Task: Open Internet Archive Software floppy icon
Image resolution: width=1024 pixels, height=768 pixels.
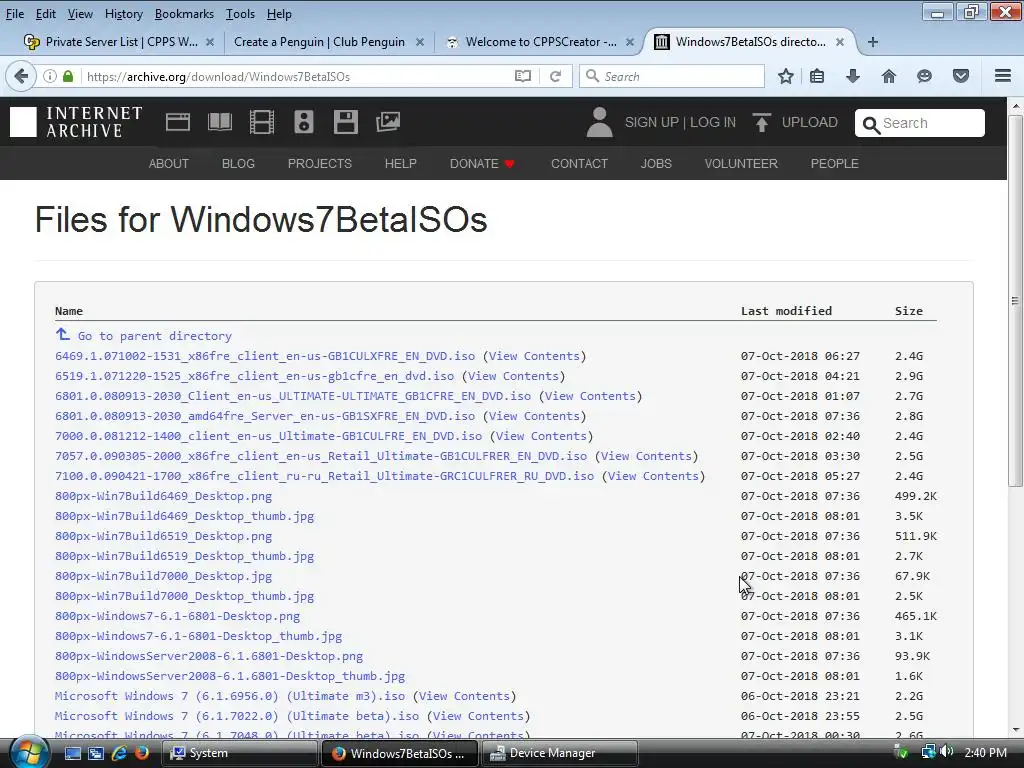Action: [345, 122]
